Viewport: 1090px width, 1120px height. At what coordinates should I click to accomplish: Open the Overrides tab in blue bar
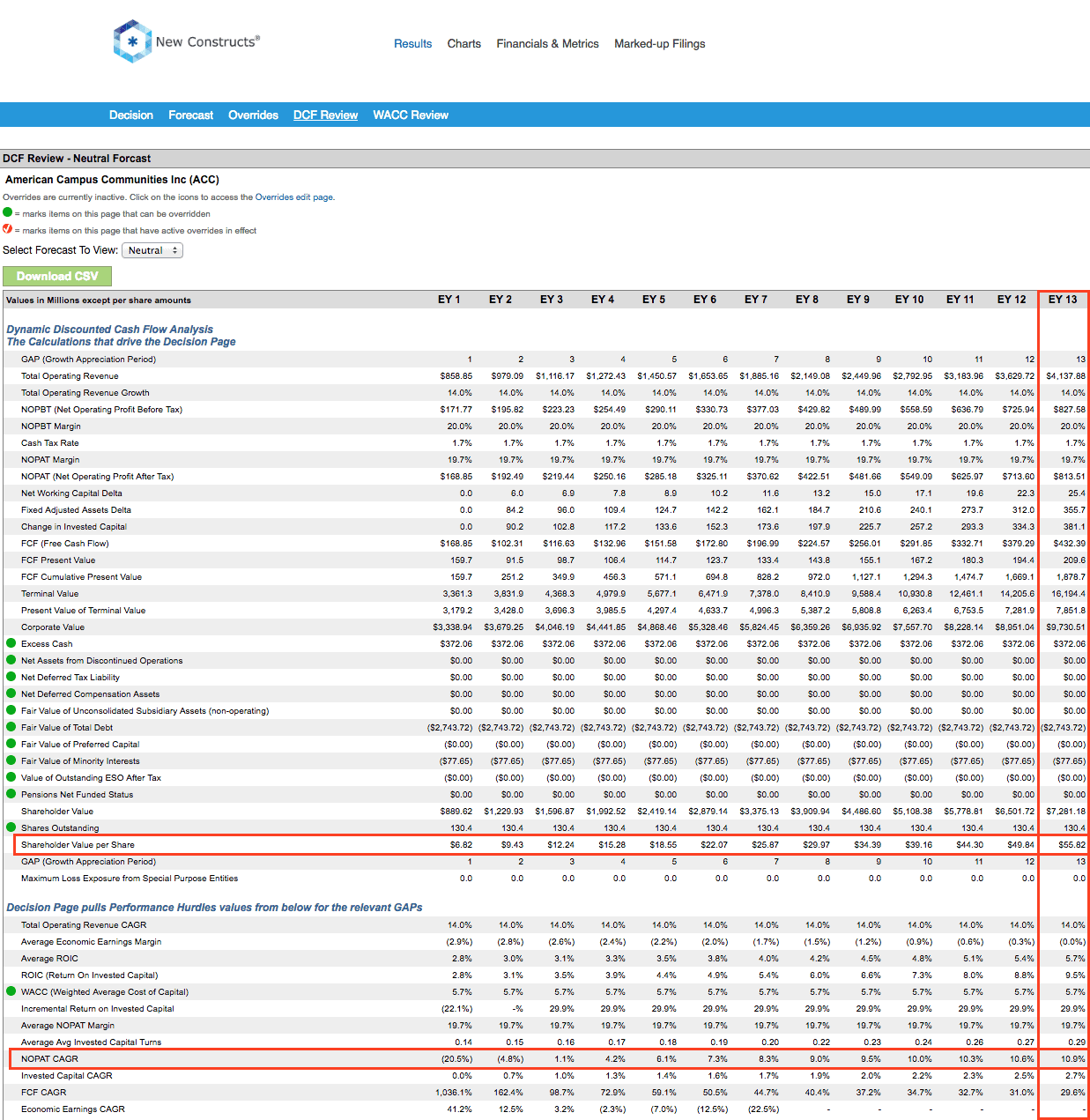tap(253, 115)
